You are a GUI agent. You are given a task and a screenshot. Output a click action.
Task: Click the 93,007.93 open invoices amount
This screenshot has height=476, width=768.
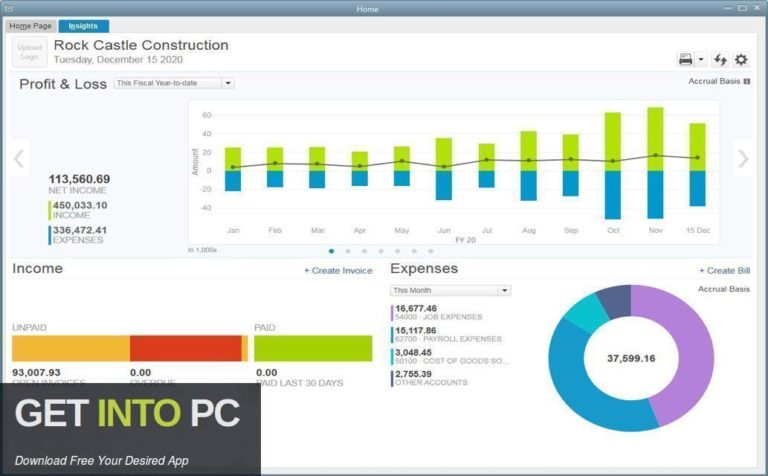(36, 373)
